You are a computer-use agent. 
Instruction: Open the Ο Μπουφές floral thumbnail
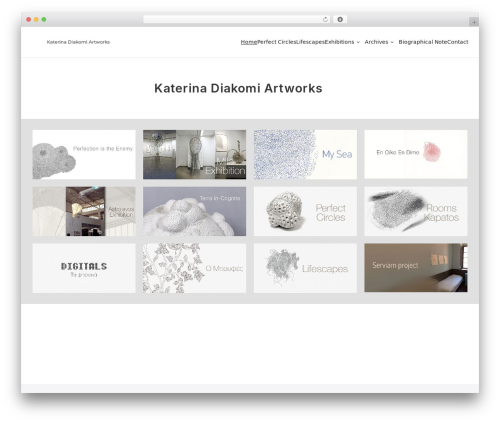tap(195, 268)
